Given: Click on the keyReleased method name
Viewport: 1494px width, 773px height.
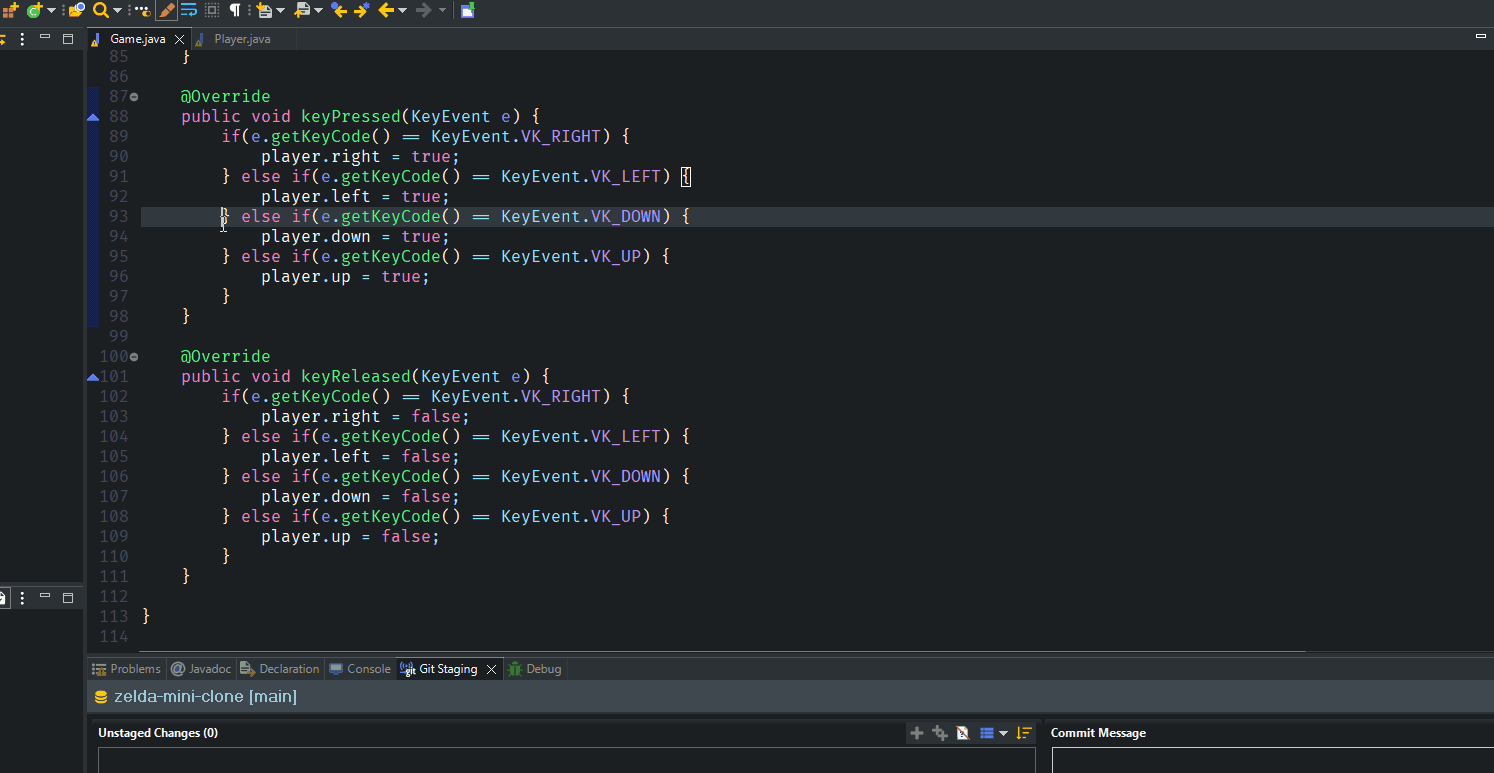Looking at the screenshot, I should point(355,376).
